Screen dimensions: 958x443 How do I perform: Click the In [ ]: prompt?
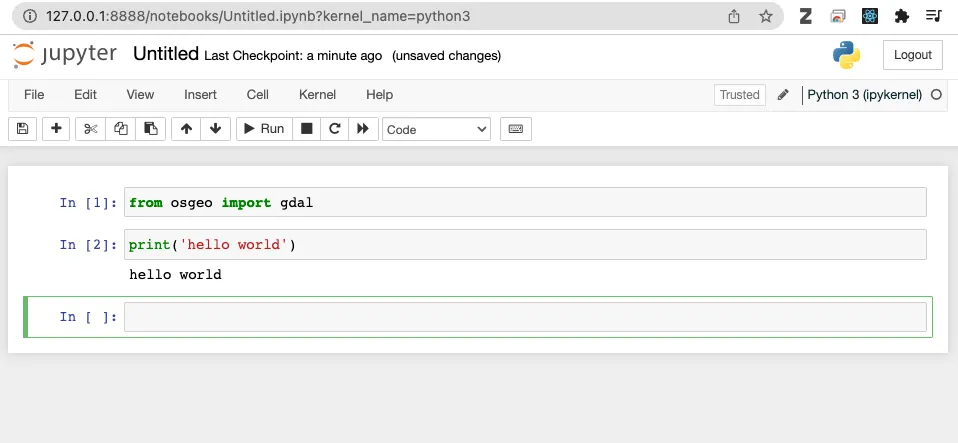tap(88, 317)
